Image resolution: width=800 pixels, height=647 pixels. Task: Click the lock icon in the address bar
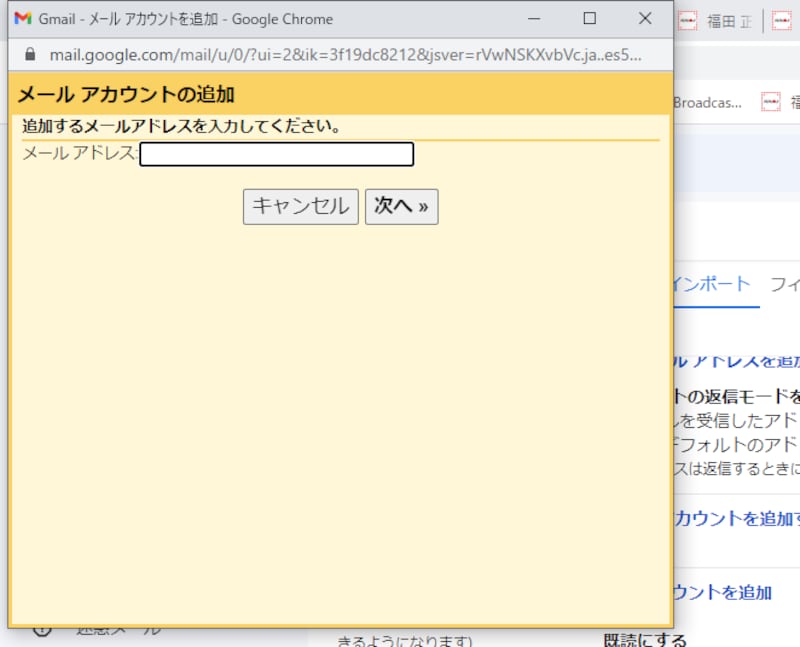click(28, 54)
